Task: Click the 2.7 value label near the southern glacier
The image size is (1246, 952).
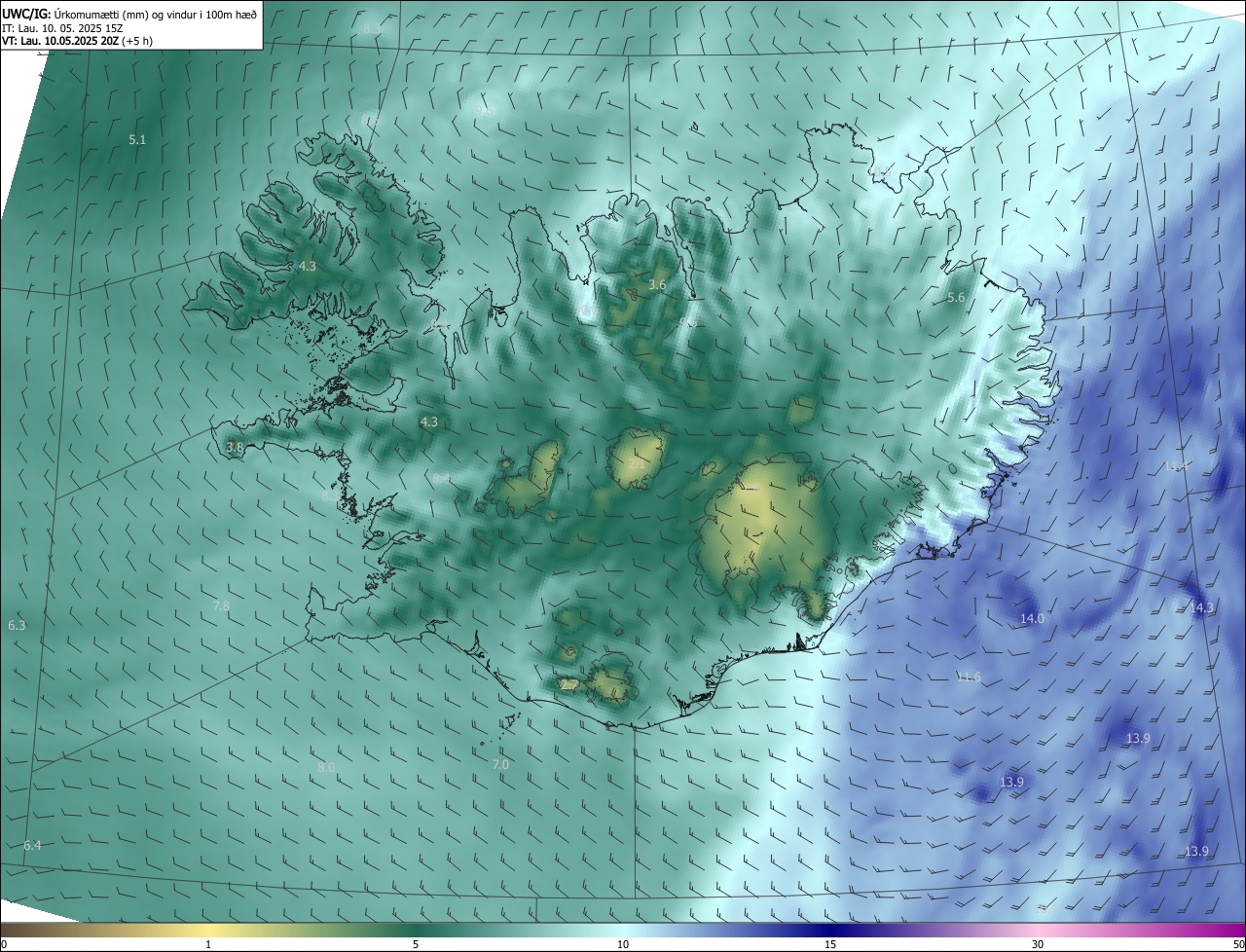Action: [570, 685]
